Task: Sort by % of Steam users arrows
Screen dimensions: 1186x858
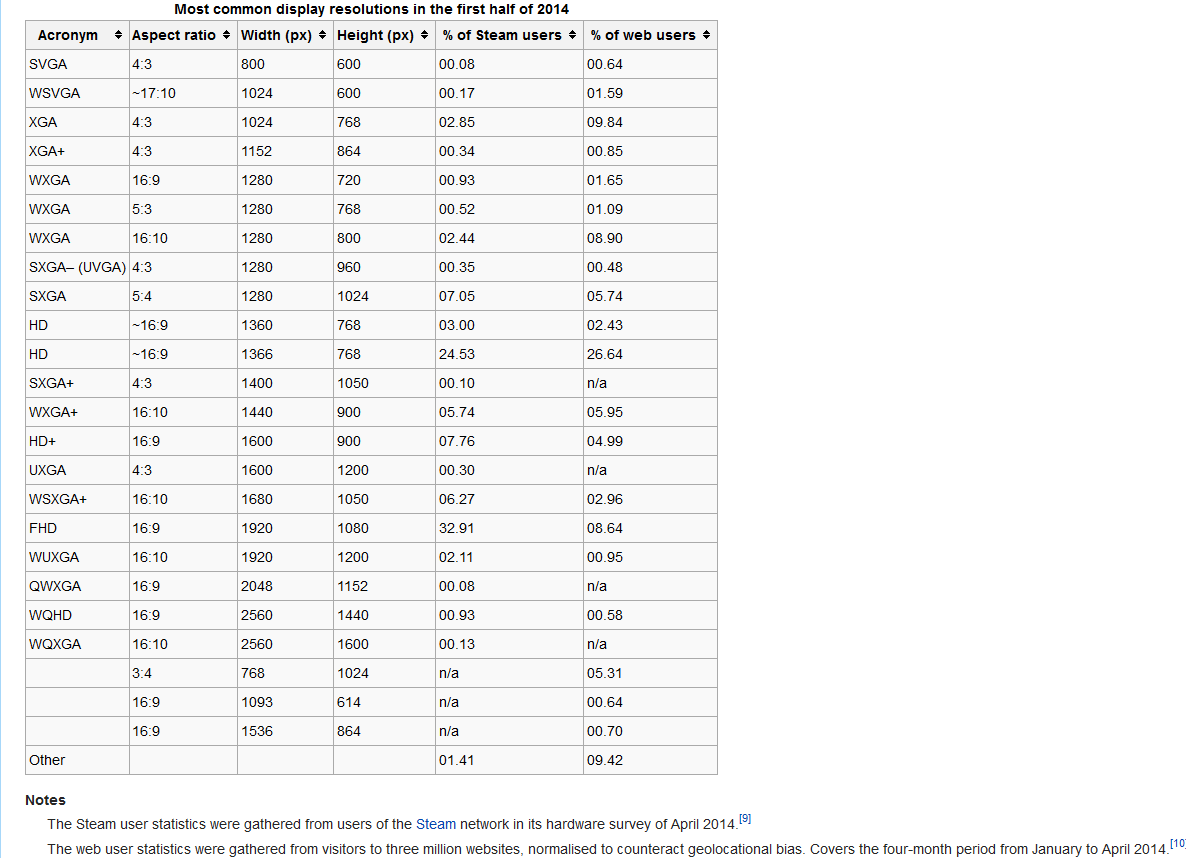Action: click(573, 35)
